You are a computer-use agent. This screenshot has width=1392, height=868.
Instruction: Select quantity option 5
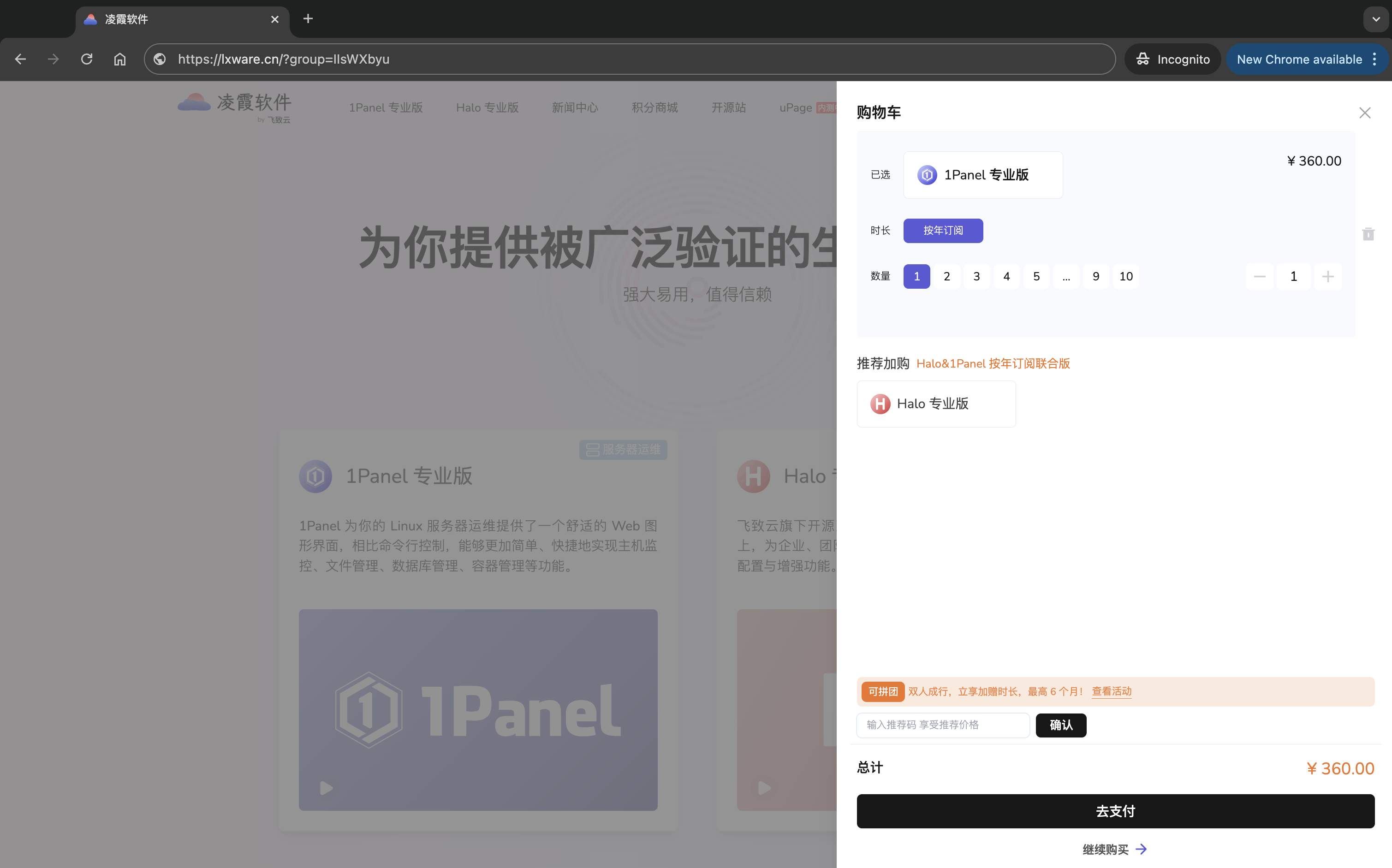tap(1036, 277)
